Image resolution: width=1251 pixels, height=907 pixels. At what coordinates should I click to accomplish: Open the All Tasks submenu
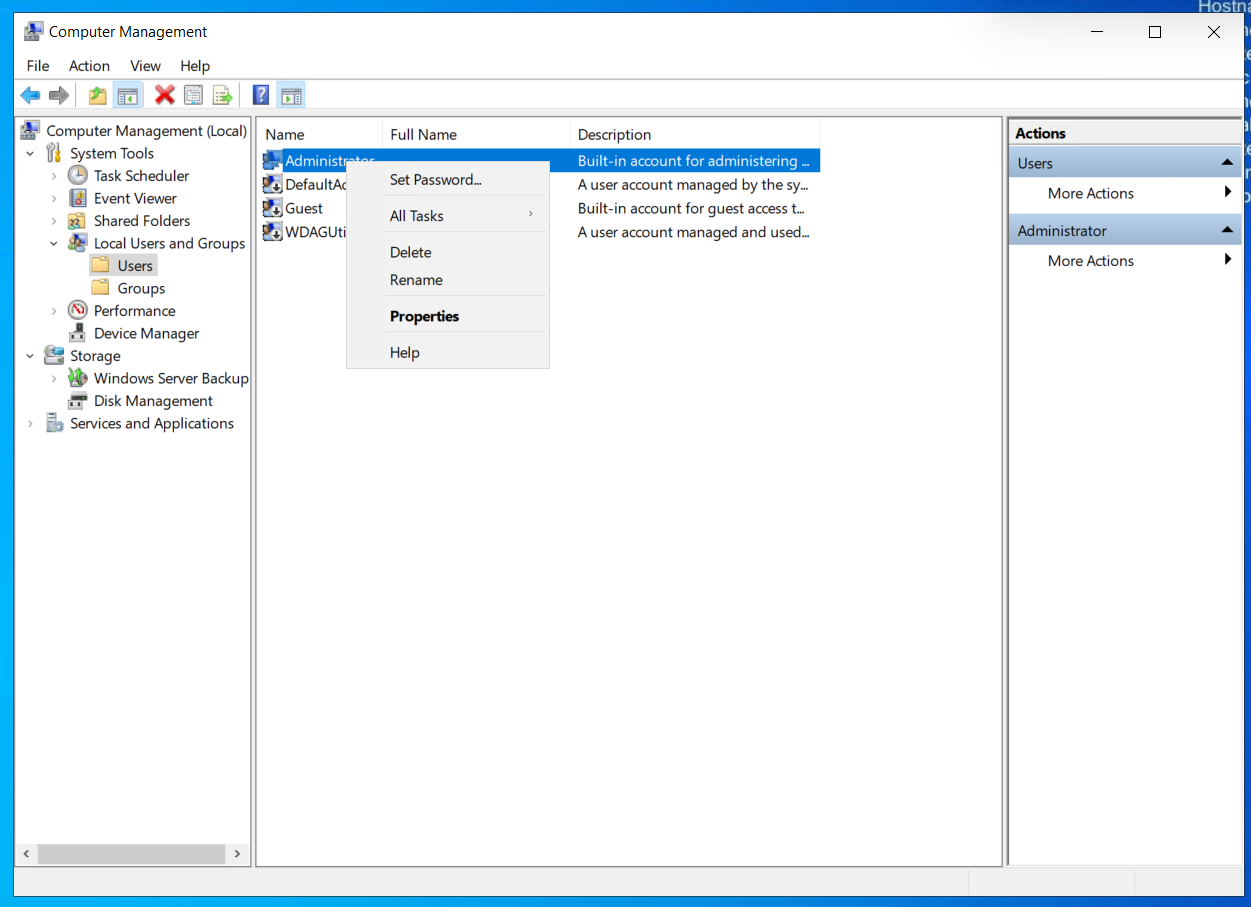tap(416, 216)
